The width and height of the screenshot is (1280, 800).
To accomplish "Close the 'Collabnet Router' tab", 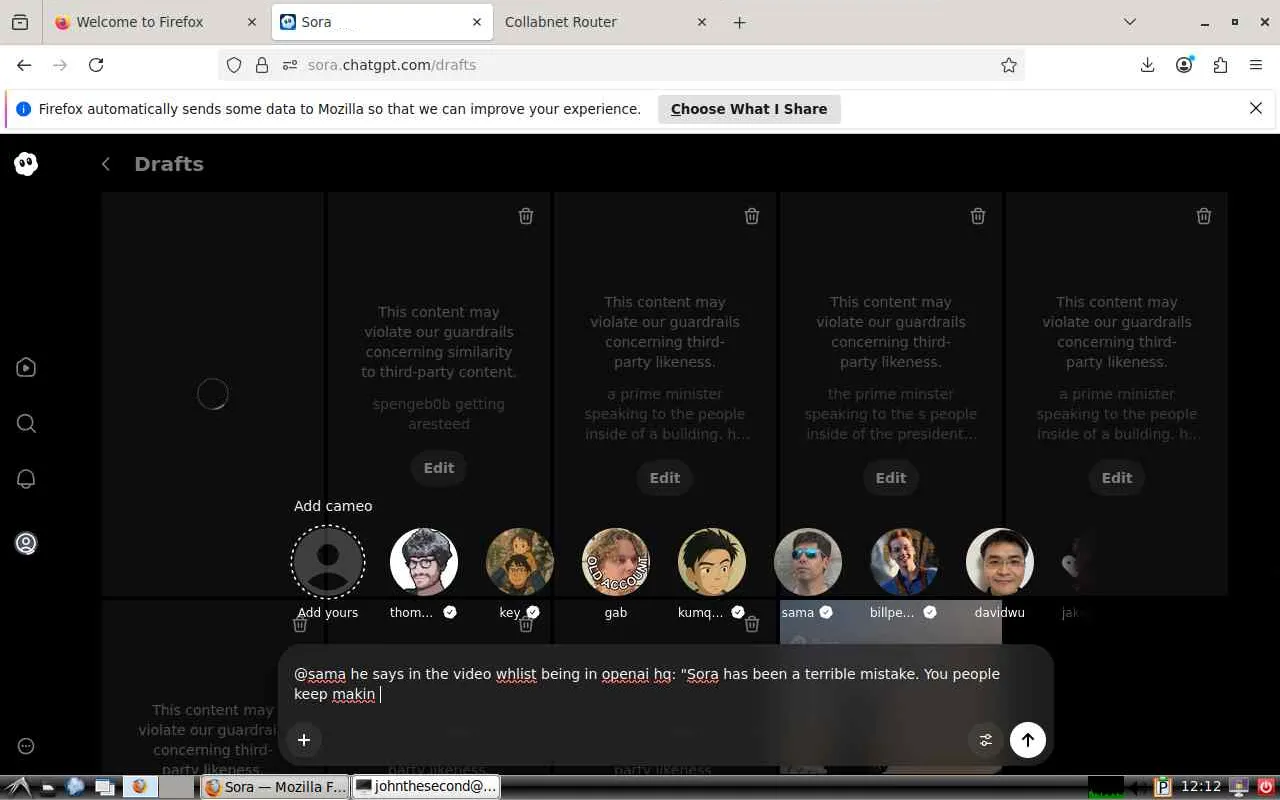I will (x=702, y=22).
